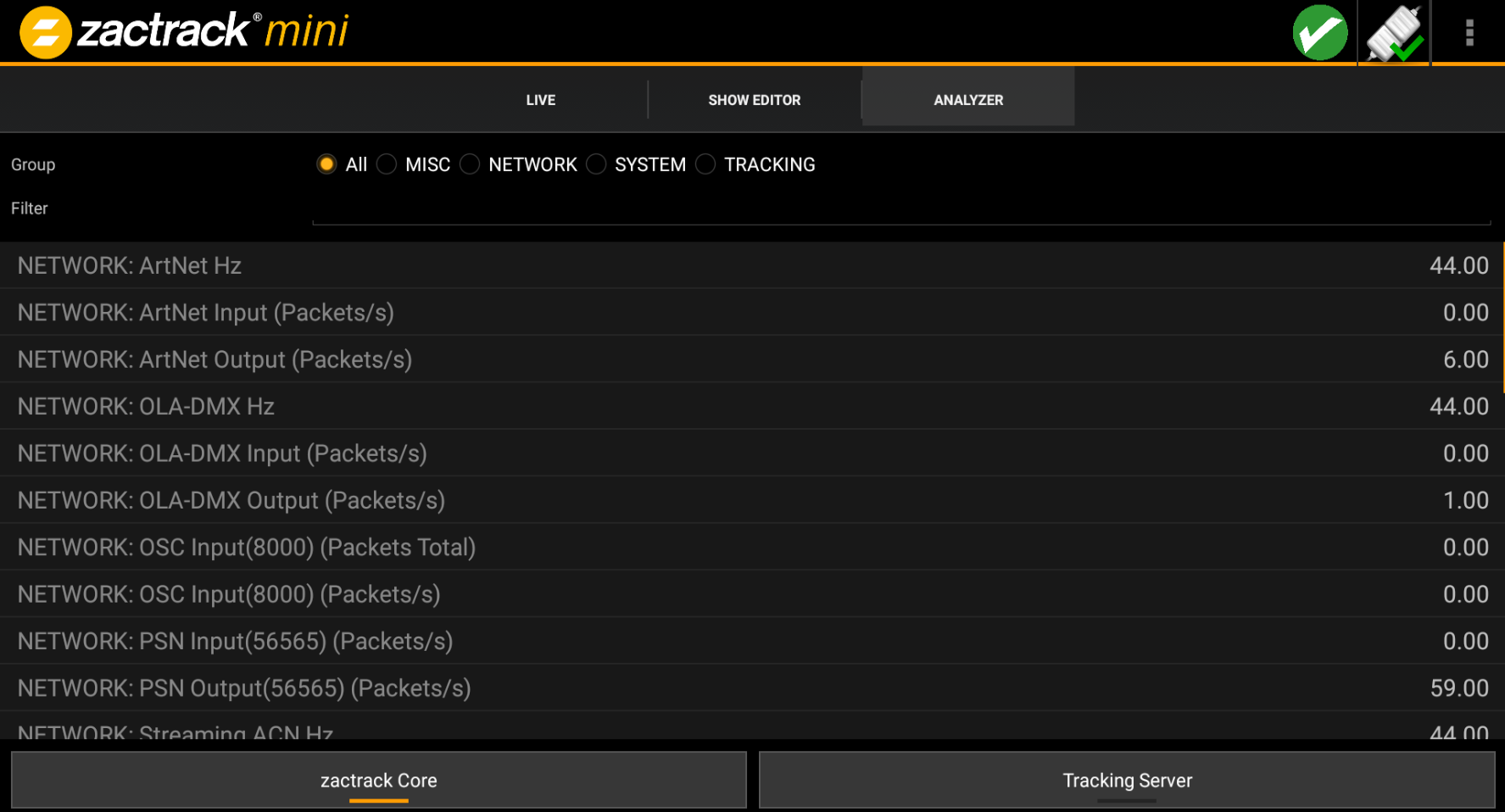Open the SHOW EDITOR tab
Viewport: 1505px width, 812px height.
754,100
